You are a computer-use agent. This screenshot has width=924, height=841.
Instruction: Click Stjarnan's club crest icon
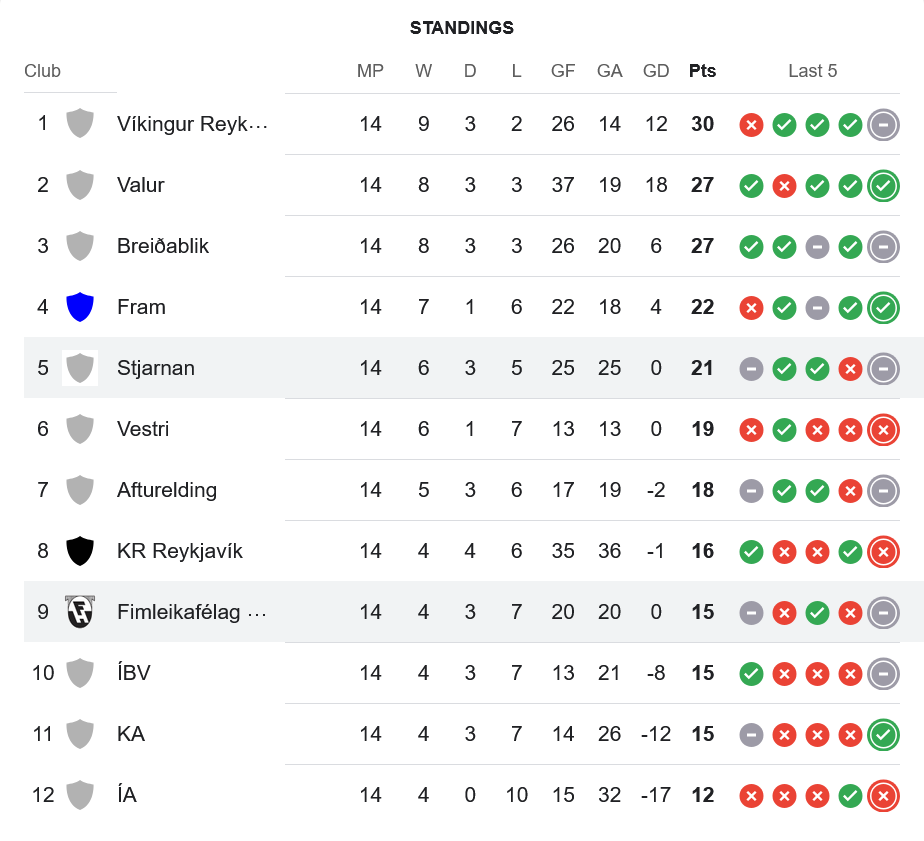click(80, 368)
